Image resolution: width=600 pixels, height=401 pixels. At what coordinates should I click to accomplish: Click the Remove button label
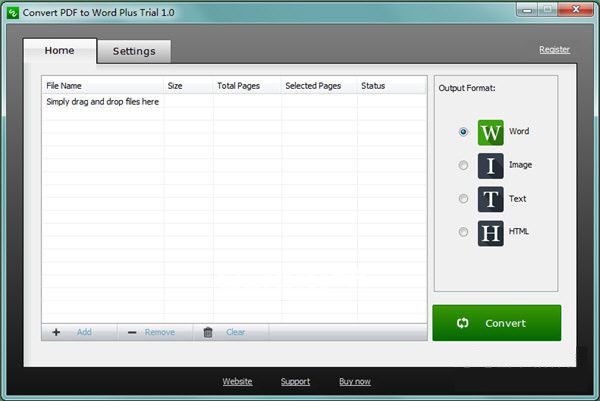(x=160, y=332)
